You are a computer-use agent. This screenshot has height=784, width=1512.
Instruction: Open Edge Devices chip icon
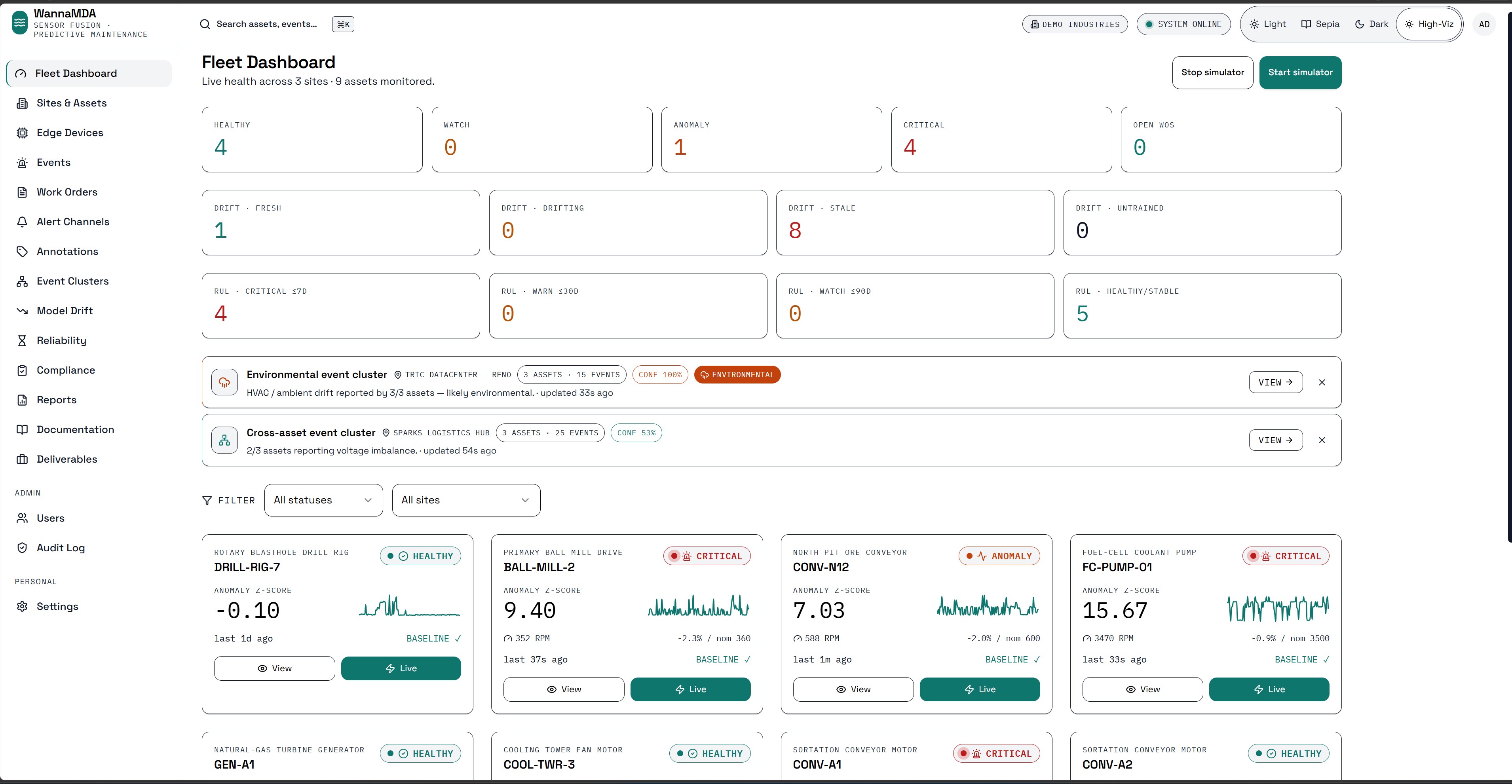(22, 133)
